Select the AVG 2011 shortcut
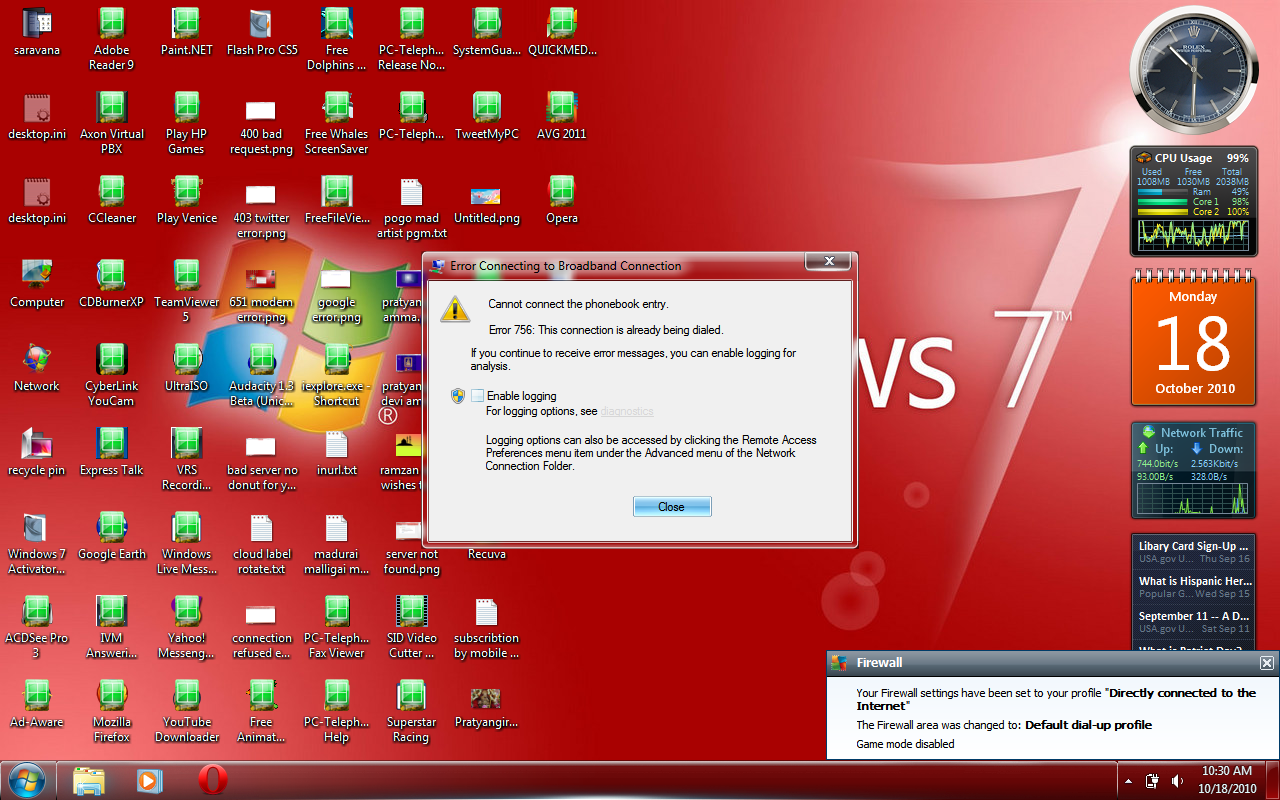The width and height of the screenshot is (1280, 800). (x=561, y=117)
